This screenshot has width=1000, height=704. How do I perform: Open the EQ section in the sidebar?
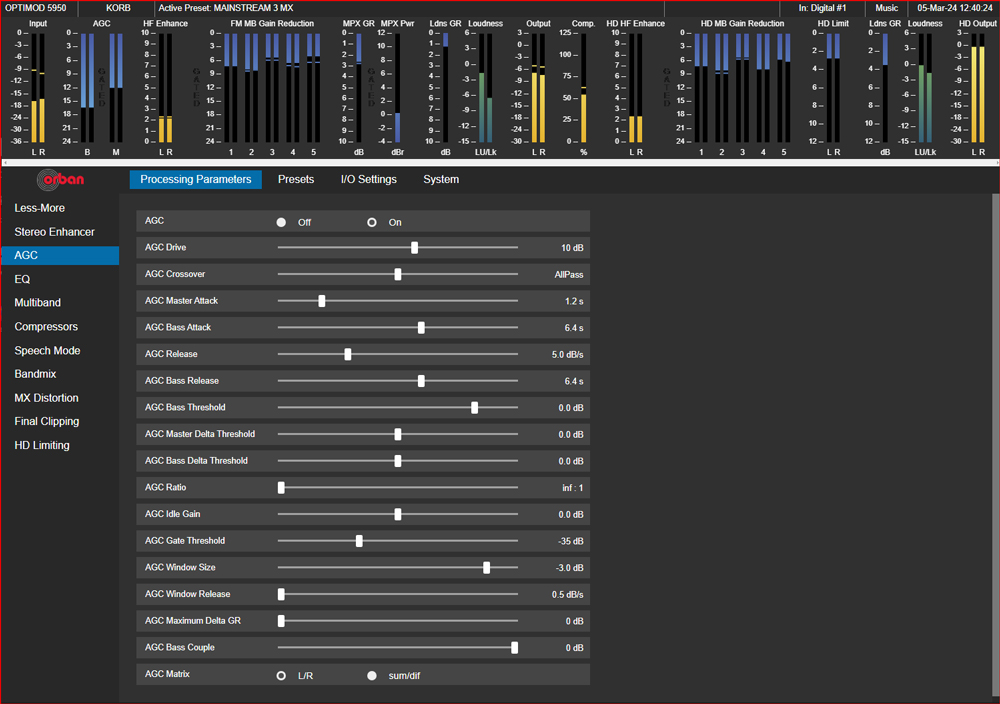coord(22,279)
